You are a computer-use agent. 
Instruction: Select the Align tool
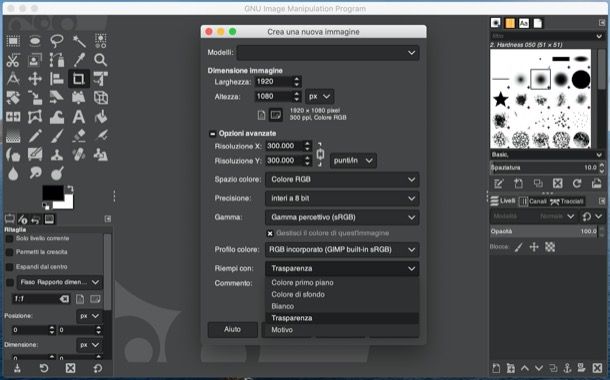click(x=57, y=79)
